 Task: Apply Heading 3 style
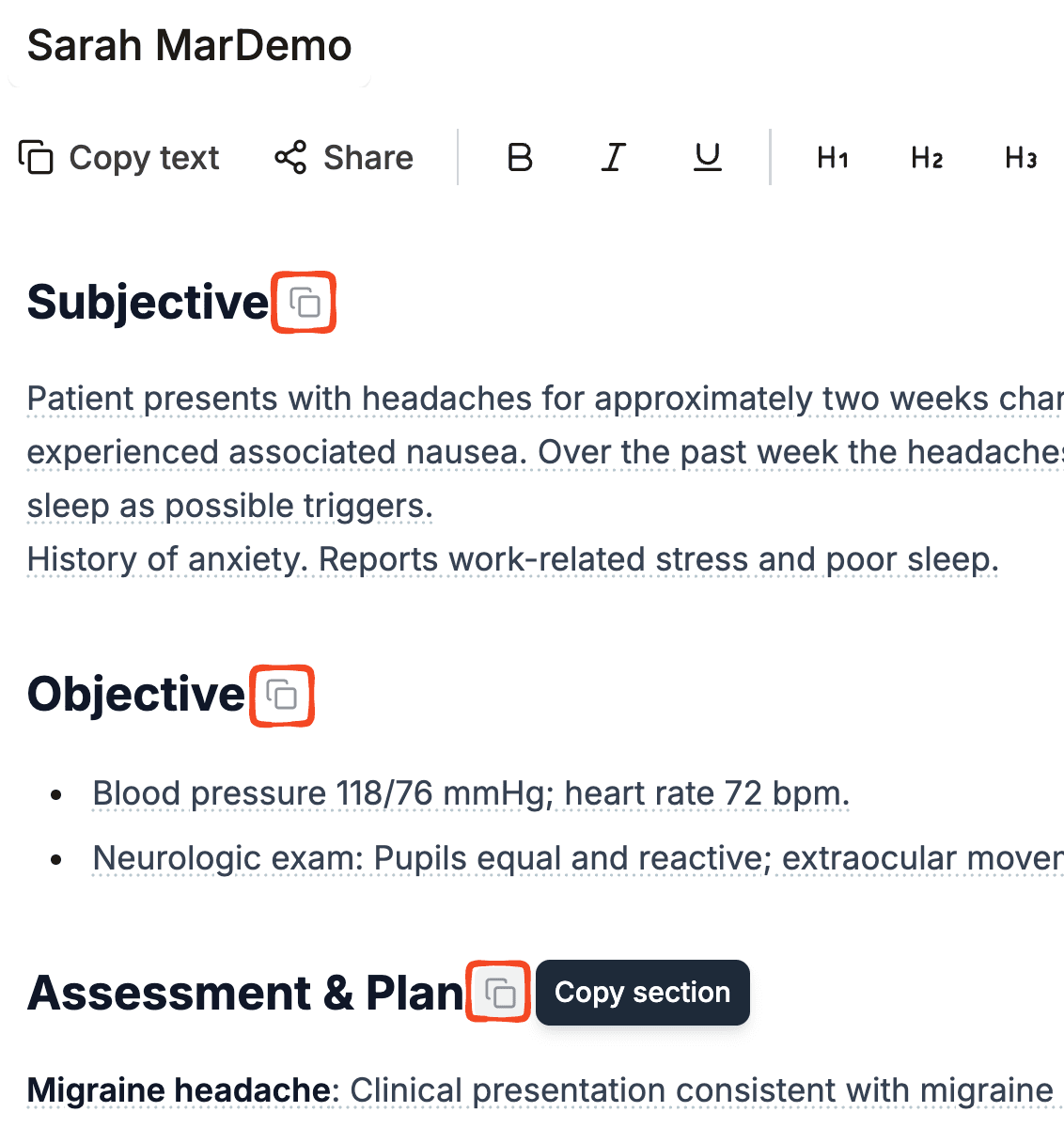point(1021,158)
